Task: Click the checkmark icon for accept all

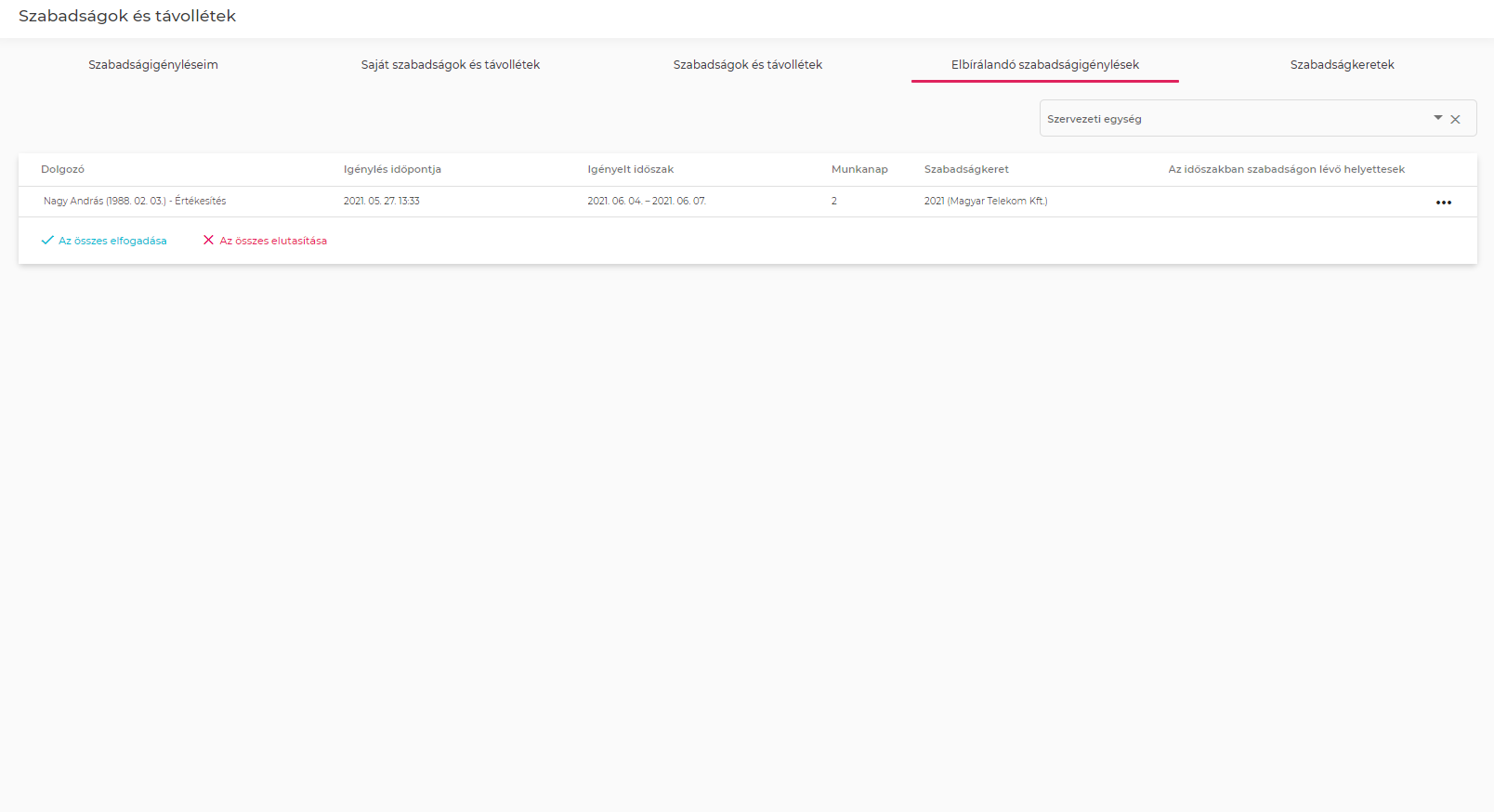Action: tap(47, 241)
